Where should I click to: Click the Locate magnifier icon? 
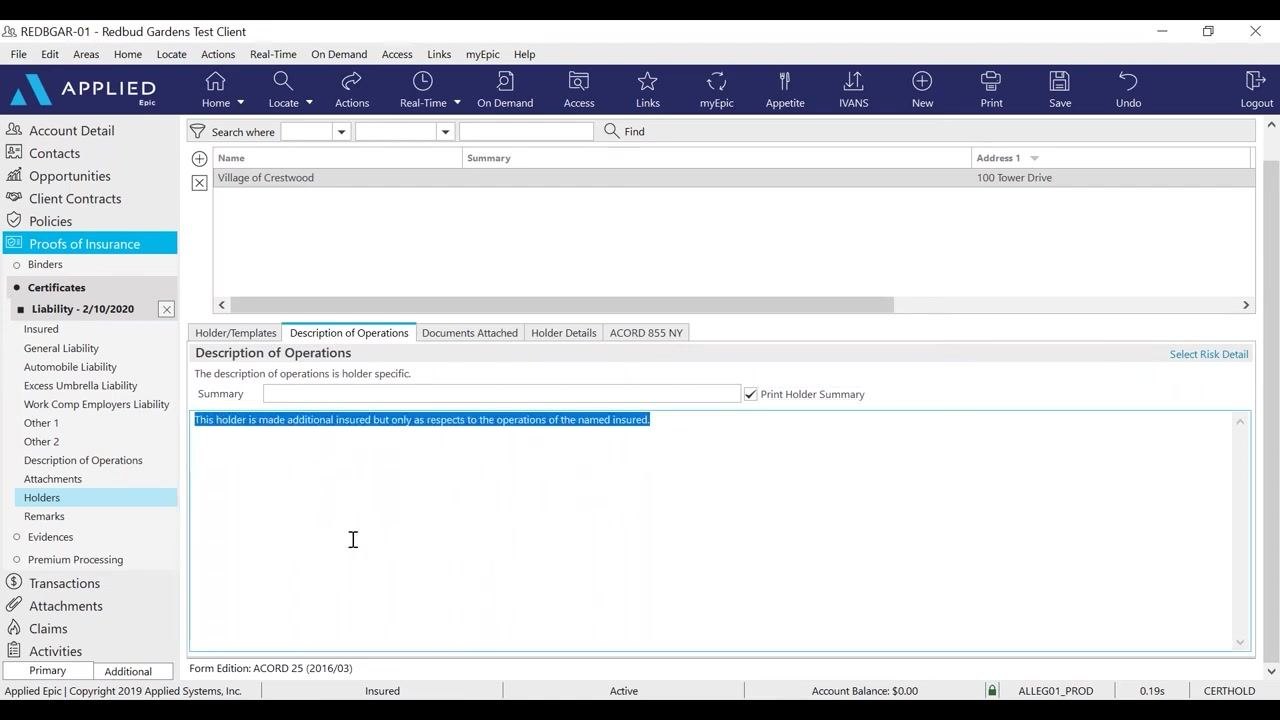283,81
